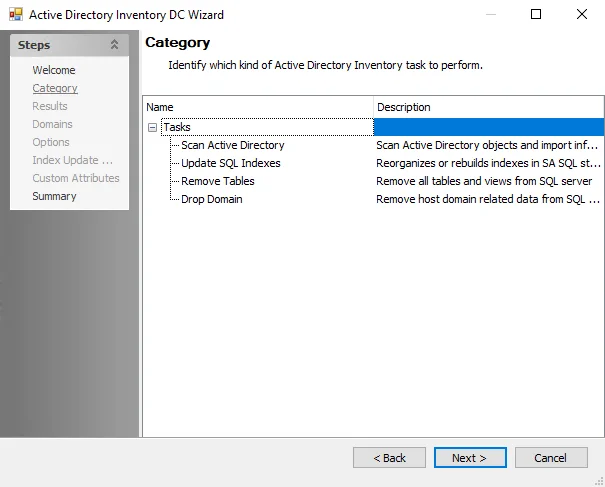Screen dimensions: 605x487
Task: Open the Index Update step
Action: pos(73,160)
